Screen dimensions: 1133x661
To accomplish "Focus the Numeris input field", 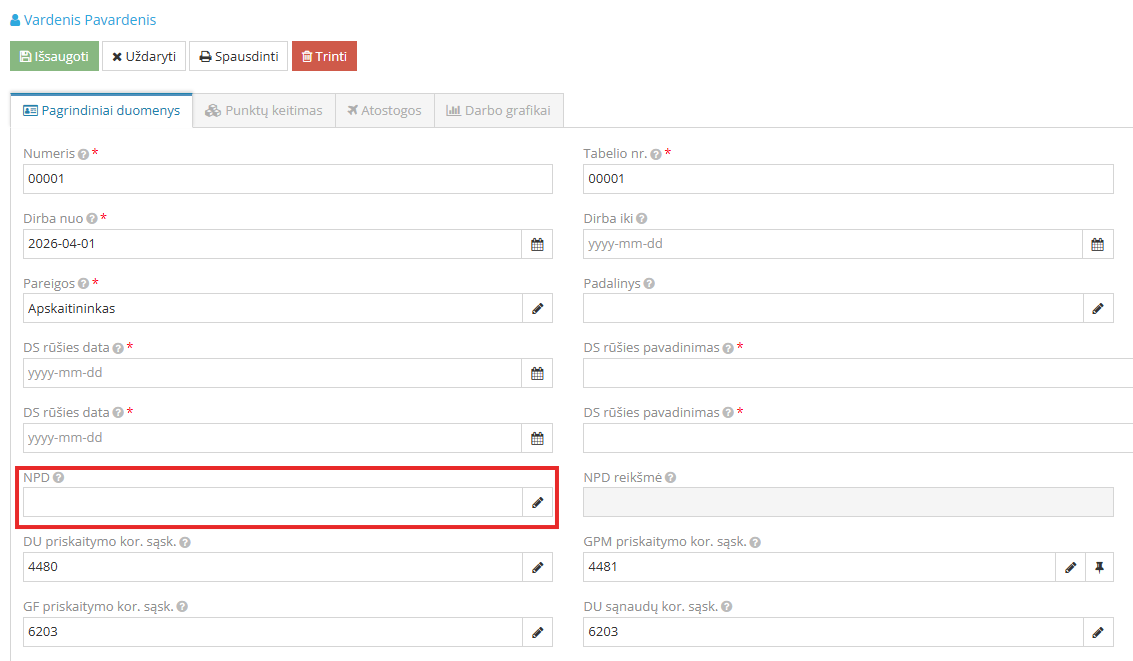I will point(288,179).
